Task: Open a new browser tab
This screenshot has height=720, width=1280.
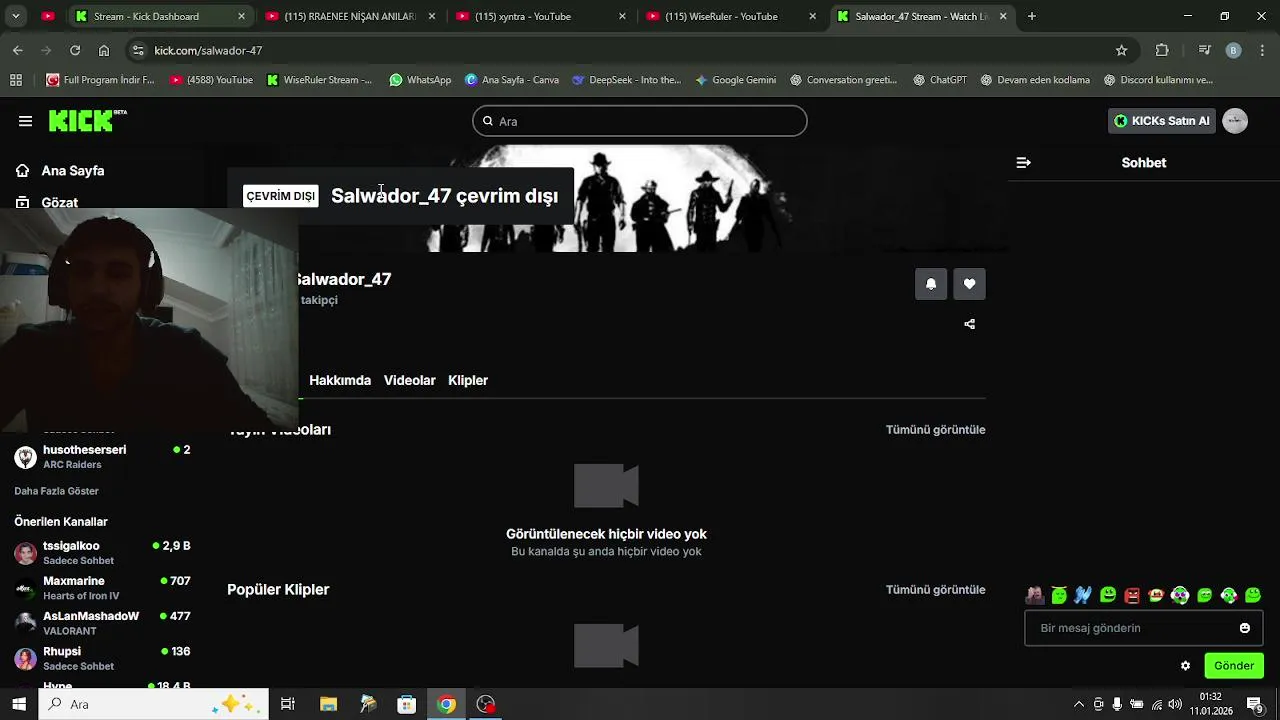Action: coord(1032,16)
